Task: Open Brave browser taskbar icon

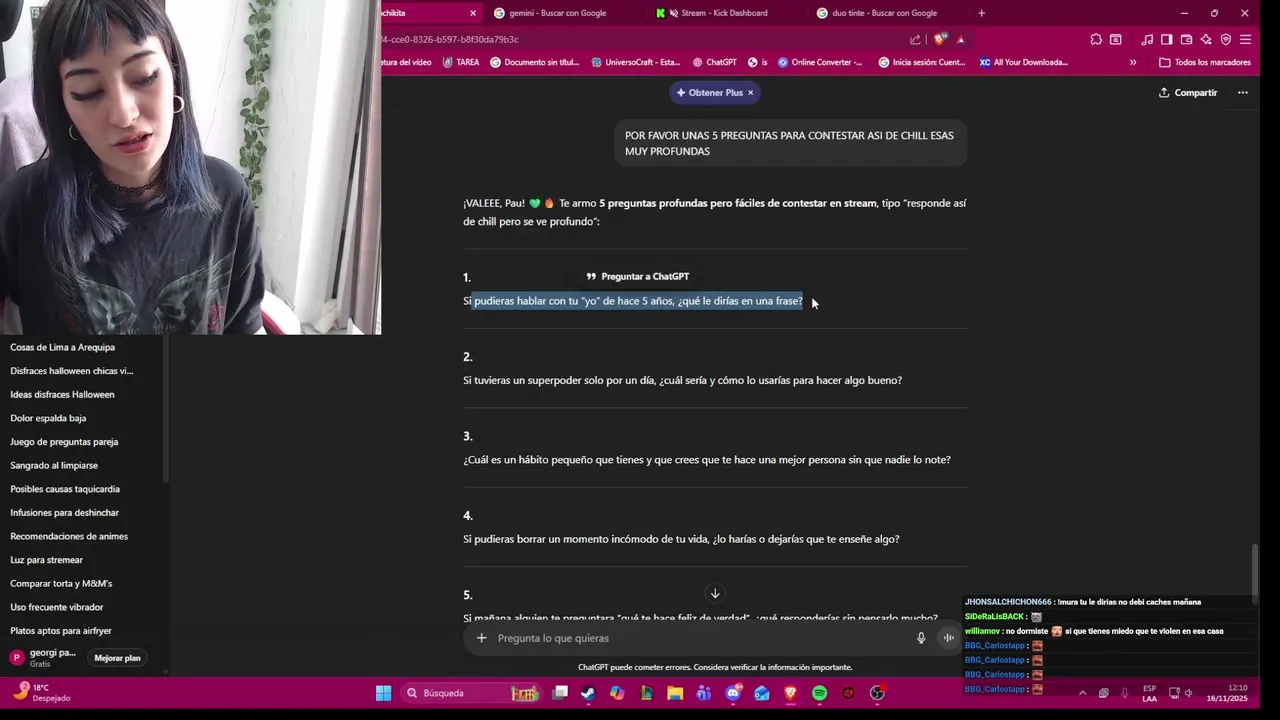Action: (791, 693)
